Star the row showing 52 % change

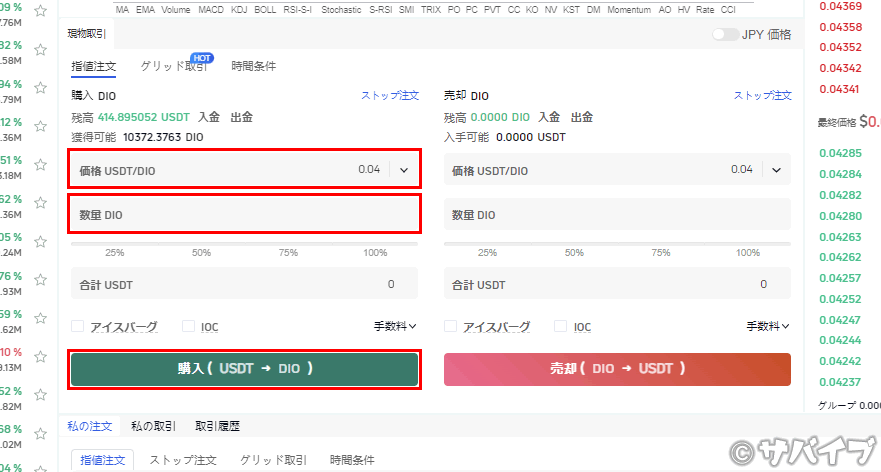40,395
